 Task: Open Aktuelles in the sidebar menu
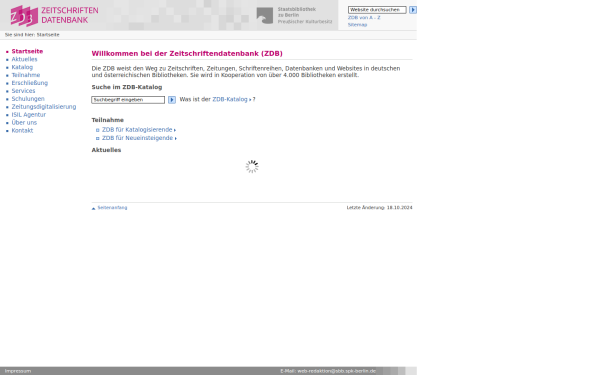click(x=24, y=59)
